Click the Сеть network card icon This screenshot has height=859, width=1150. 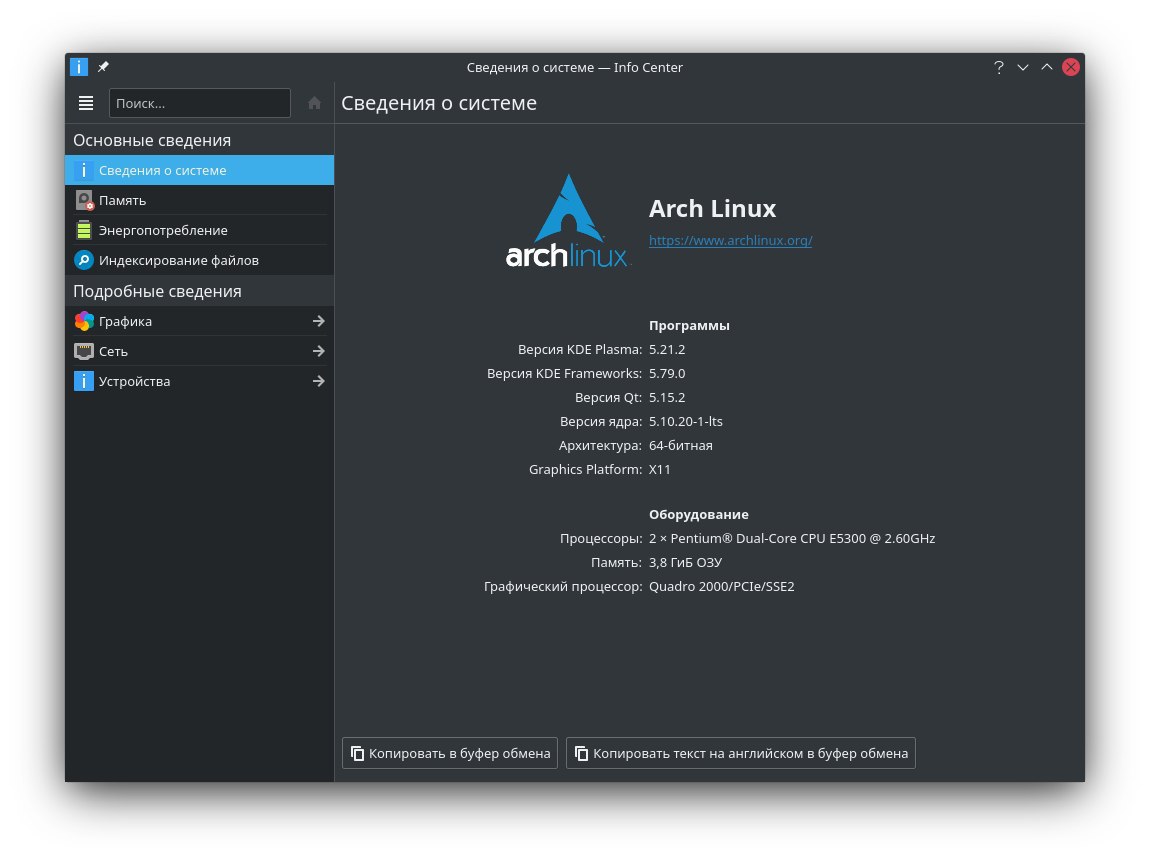[x=84, y=351]
